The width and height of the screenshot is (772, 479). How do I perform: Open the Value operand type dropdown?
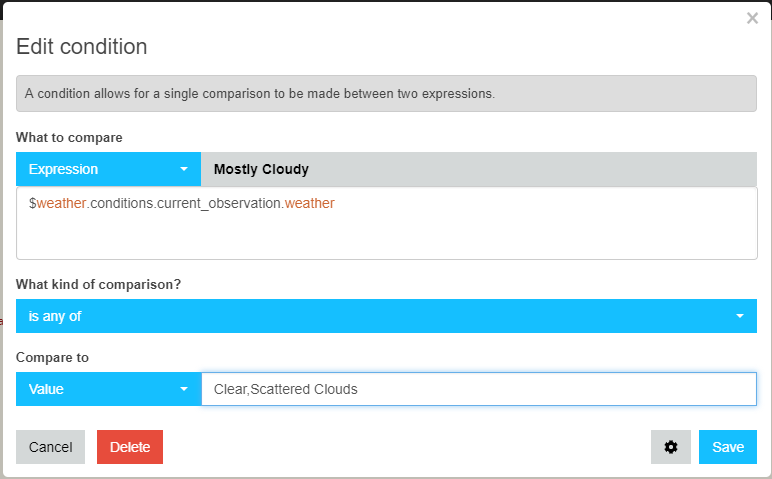click(108, 389)
